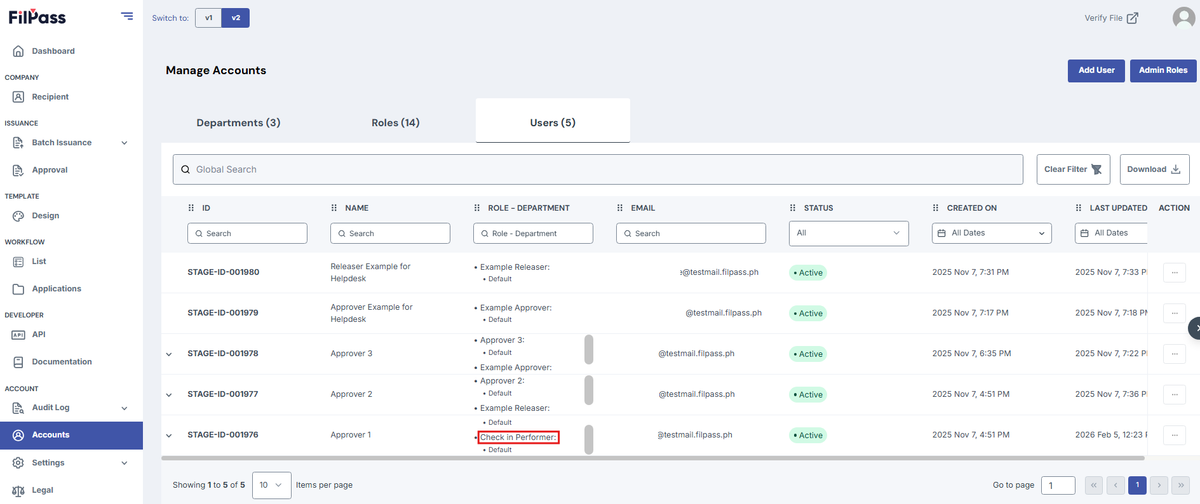Image resolution: width=1200 pixels, height=504 pixels.
Task: Focus the ID column search field
Action: point(247,233)
